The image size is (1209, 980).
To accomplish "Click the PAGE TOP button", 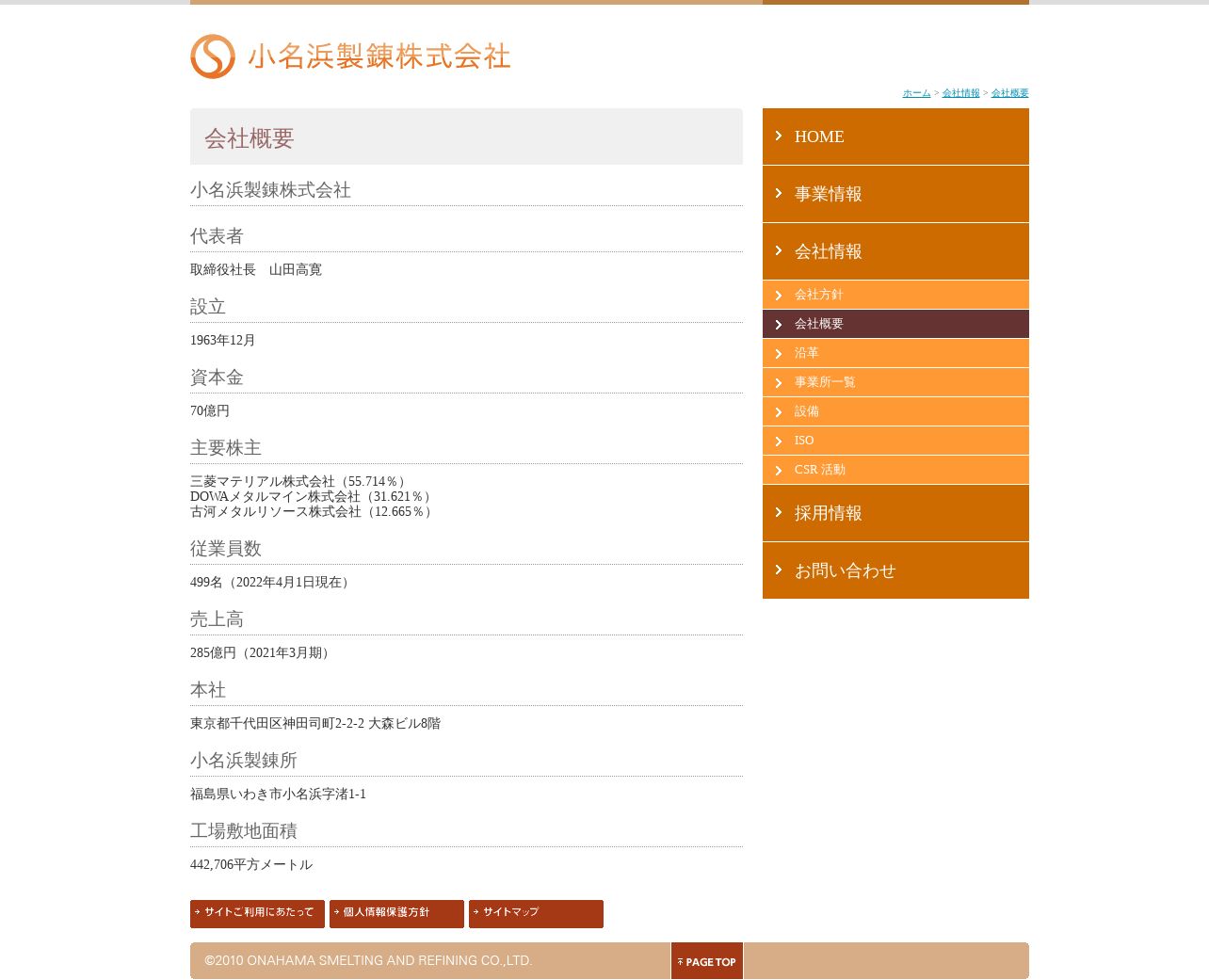I will coord(707,961).
